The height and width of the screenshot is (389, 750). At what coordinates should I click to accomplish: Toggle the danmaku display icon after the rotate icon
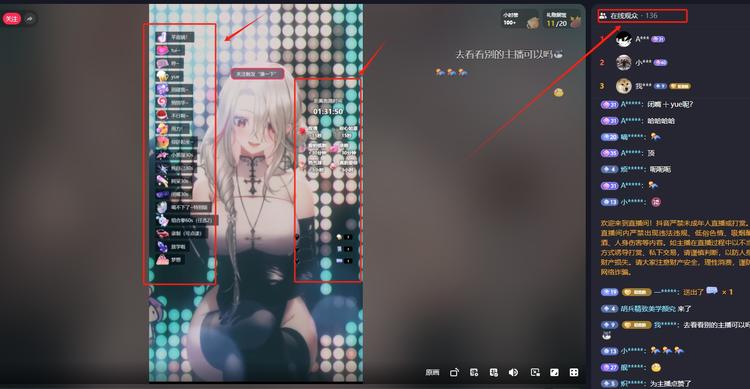(x=474, y=372)
